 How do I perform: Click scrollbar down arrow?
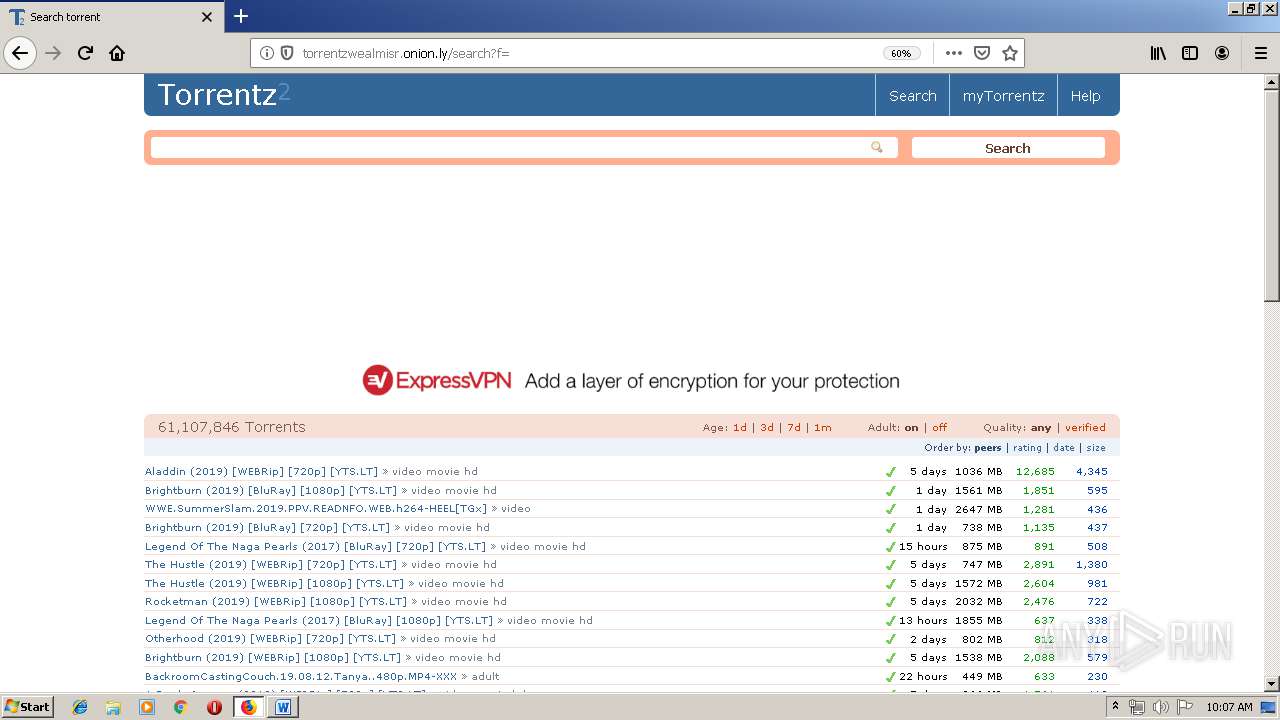[1272, 684]
